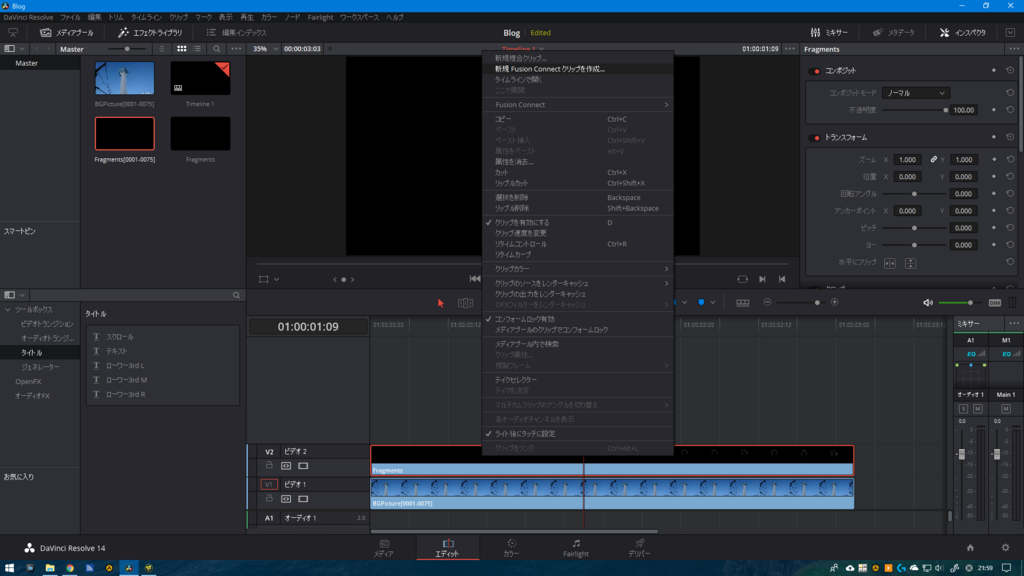Click the timeline zoom slider handle

click(817, 302)
